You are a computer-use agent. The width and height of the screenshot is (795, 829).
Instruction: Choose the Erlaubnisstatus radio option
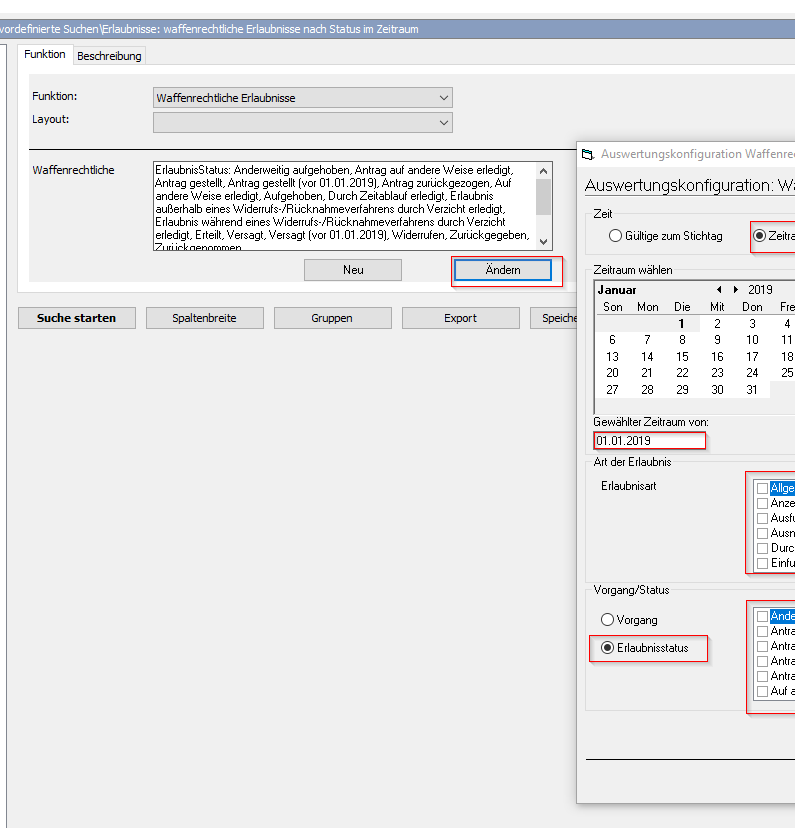[607, 649]
